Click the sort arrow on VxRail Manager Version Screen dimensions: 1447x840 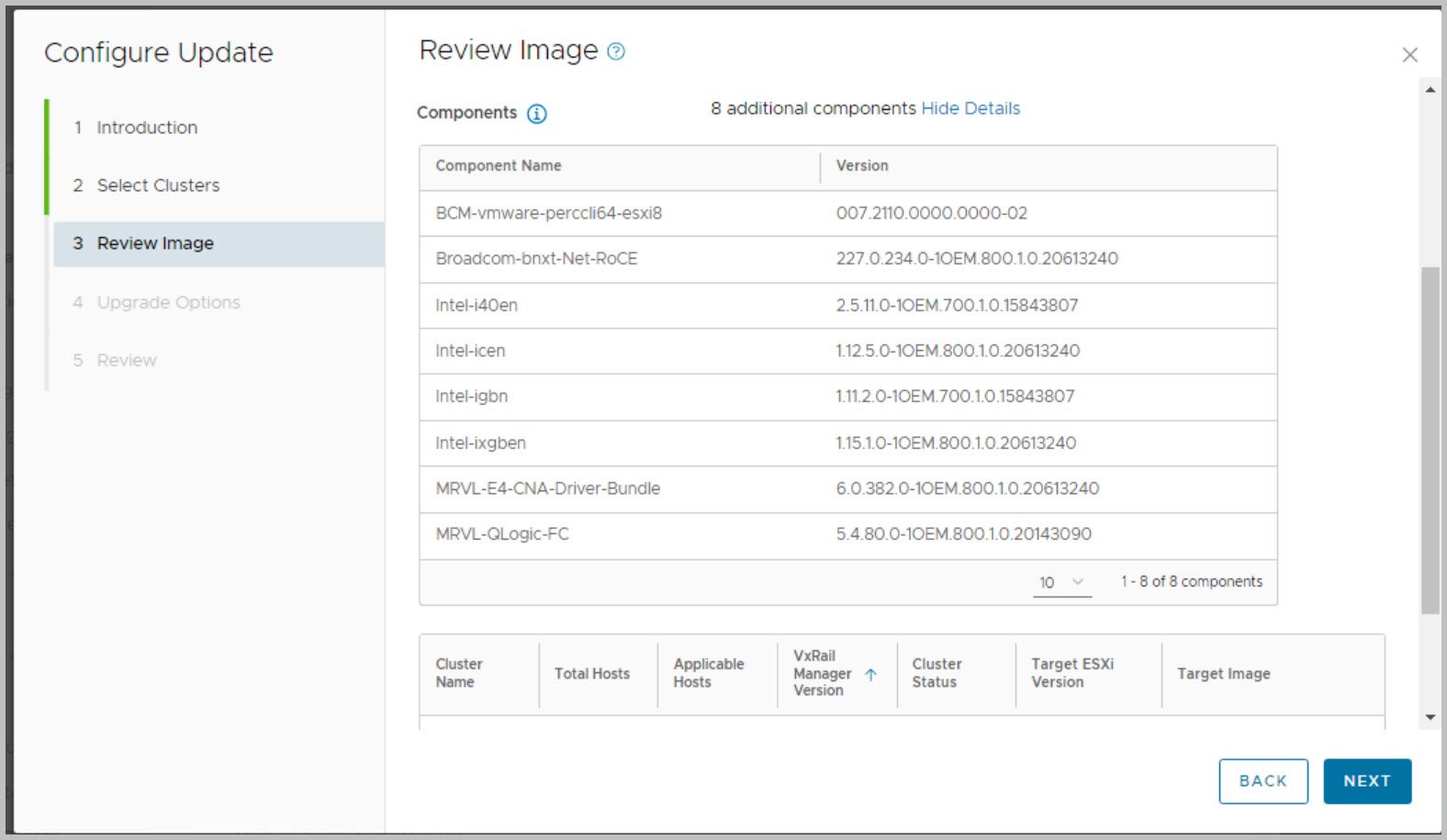(x=870, y=674)
